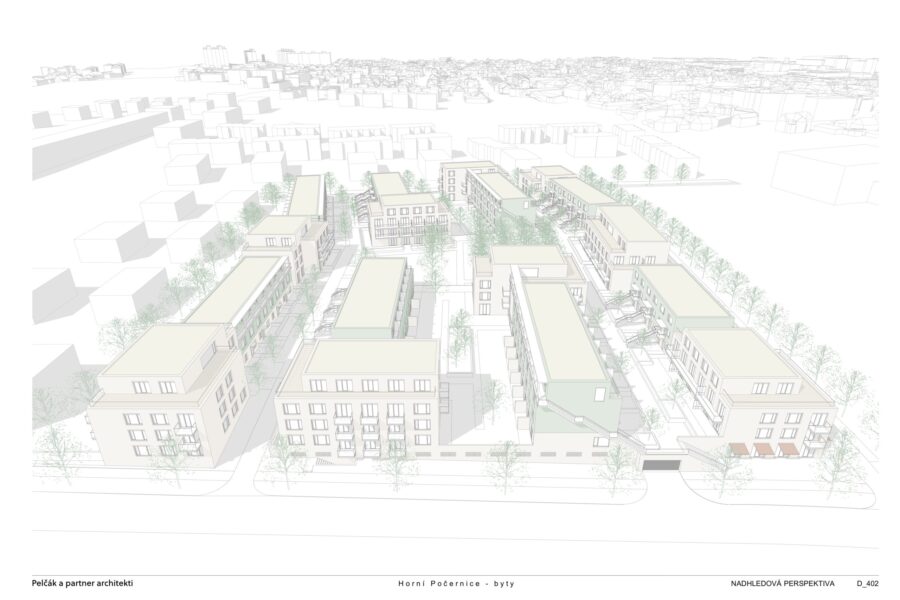The height and width of the screenshot is (600, 900).
Task: Select the middle orange awning
Action: [x=764, y=450]
